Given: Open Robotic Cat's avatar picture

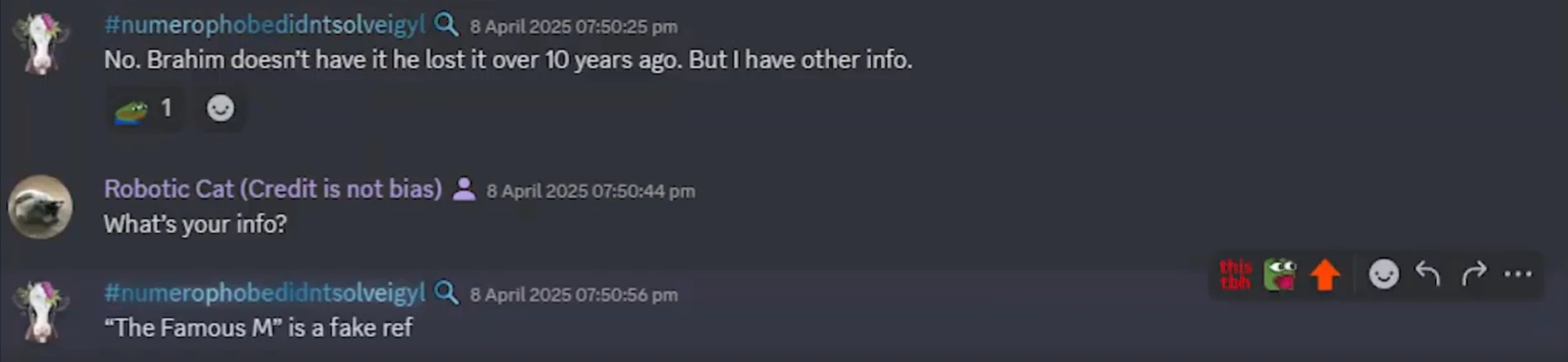Looking at the screenshot, I should pyautogui.click(x=40, y=206).
